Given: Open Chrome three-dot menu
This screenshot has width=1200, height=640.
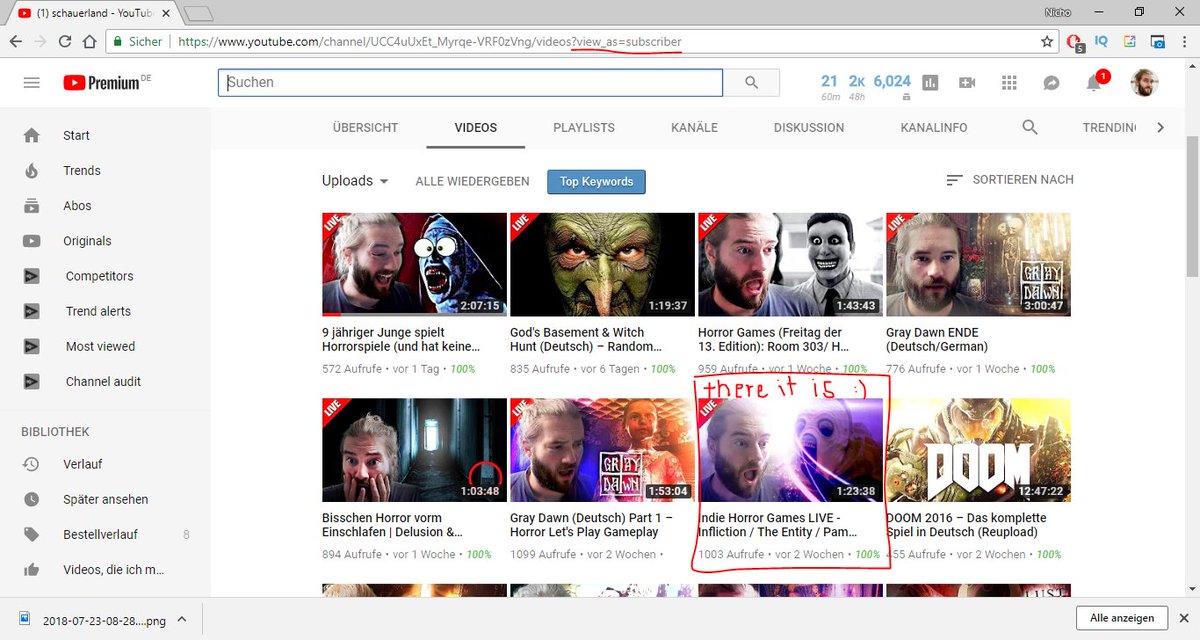Looking at the screenshot, I should click(1184, 42).
